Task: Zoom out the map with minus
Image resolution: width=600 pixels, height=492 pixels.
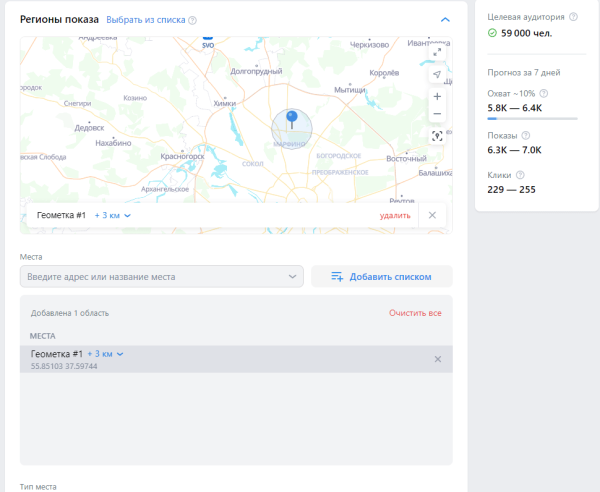Action: (437, 114)
